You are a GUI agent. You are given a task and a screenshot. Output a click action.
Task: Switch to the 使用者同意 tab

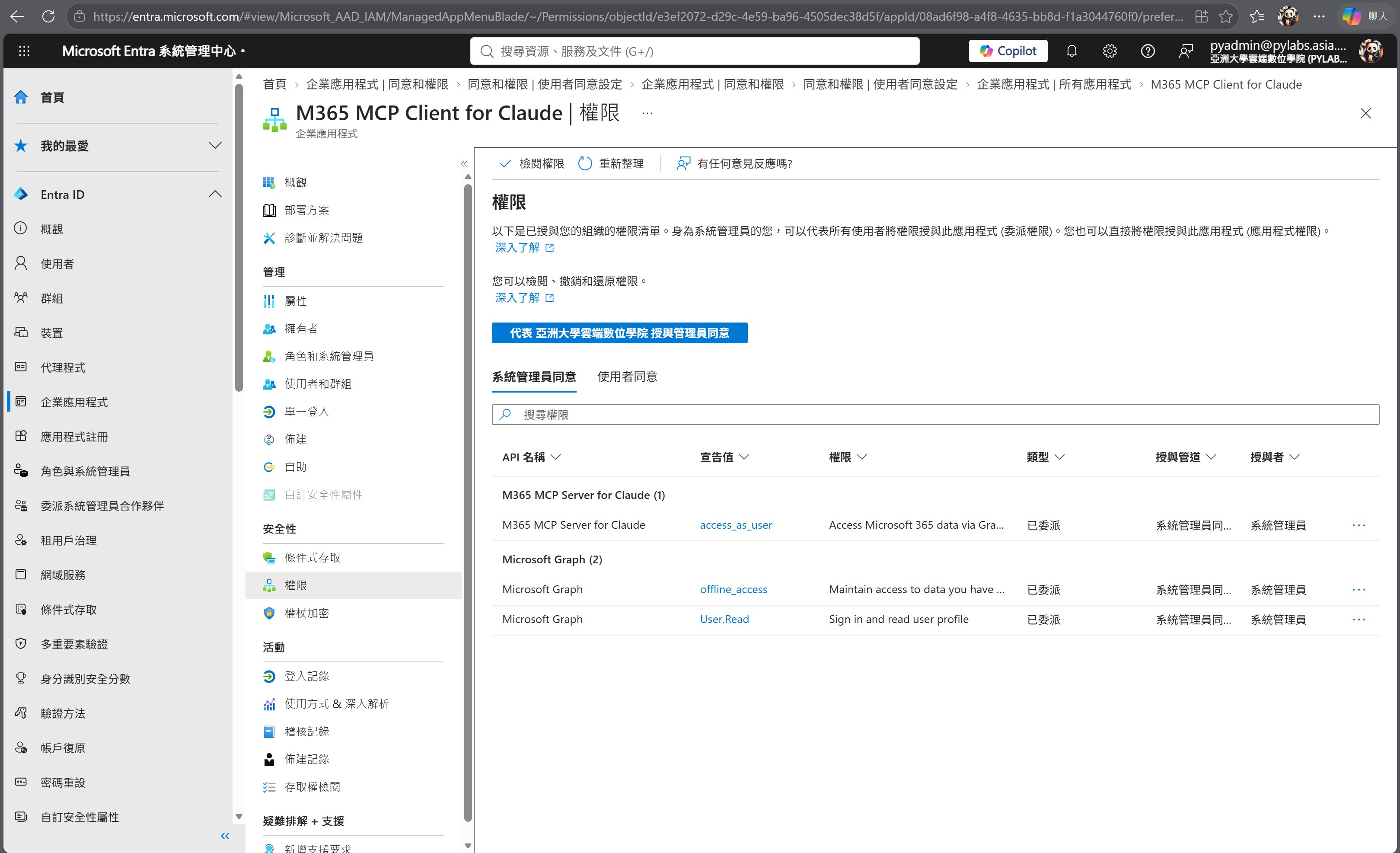click(627, 376)
